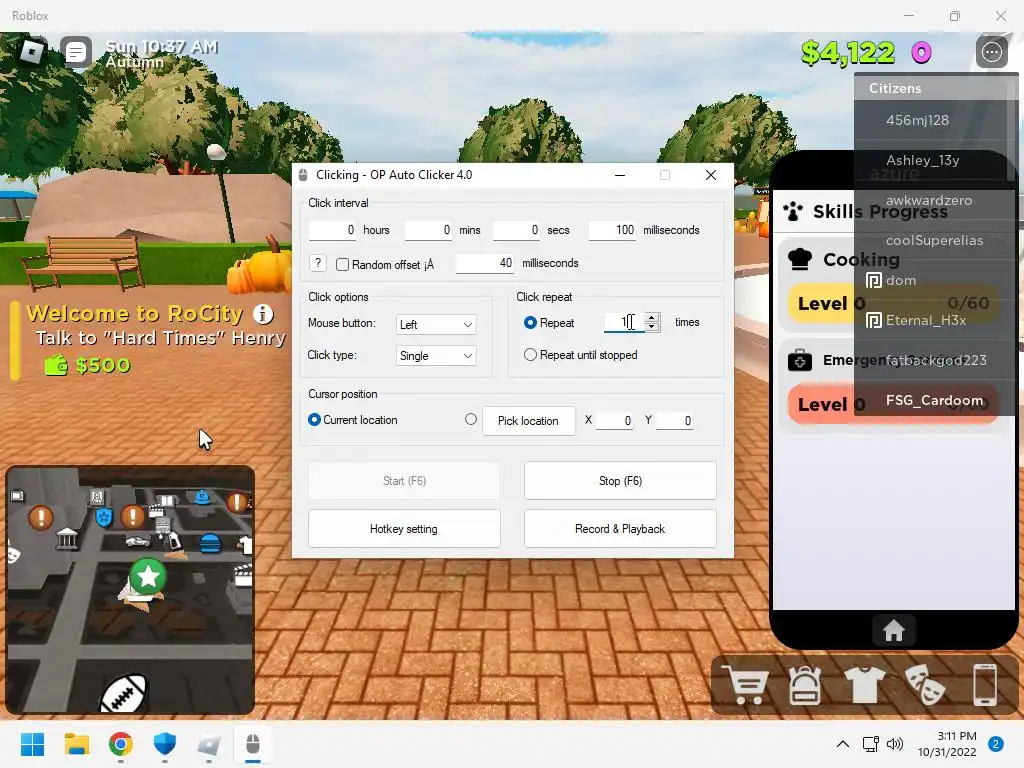The height and width of the screenshot is (768, 1024).
Task: Open File Explorer from the taskbar
Action: pos(76,744)
